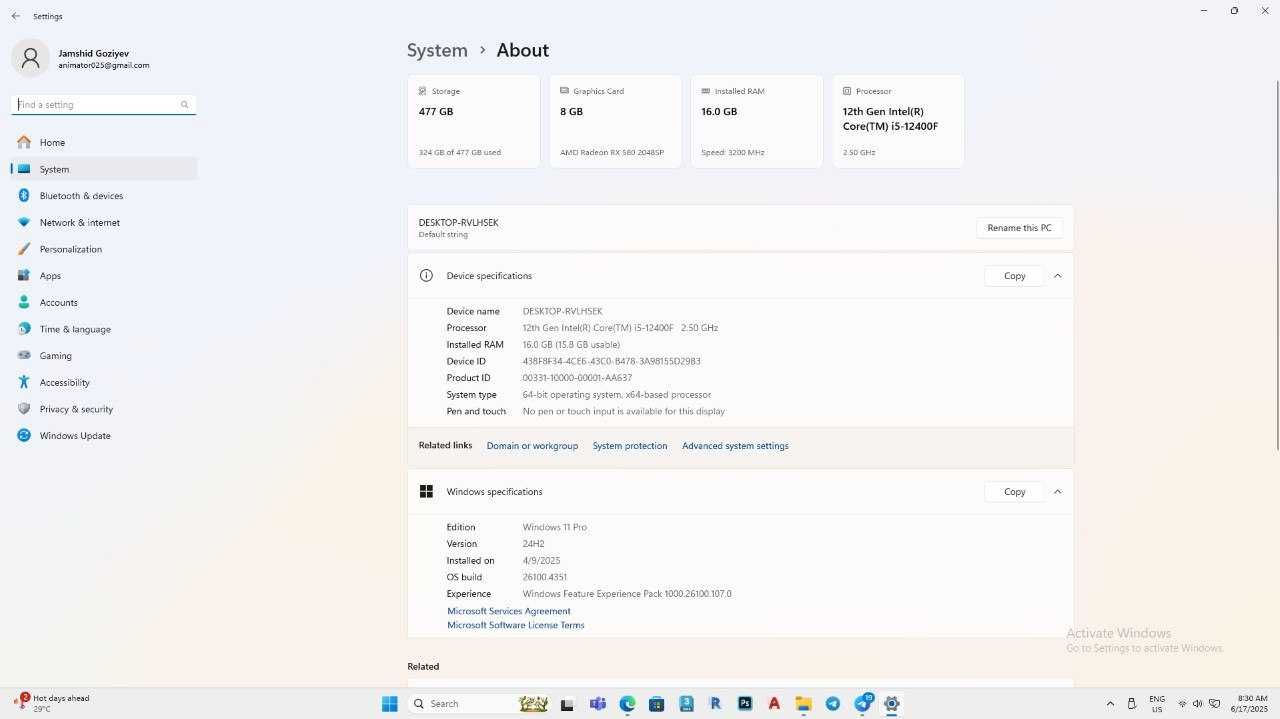Open Microsoft Services Agreement link
The image size is (1280, 719).
509,611
